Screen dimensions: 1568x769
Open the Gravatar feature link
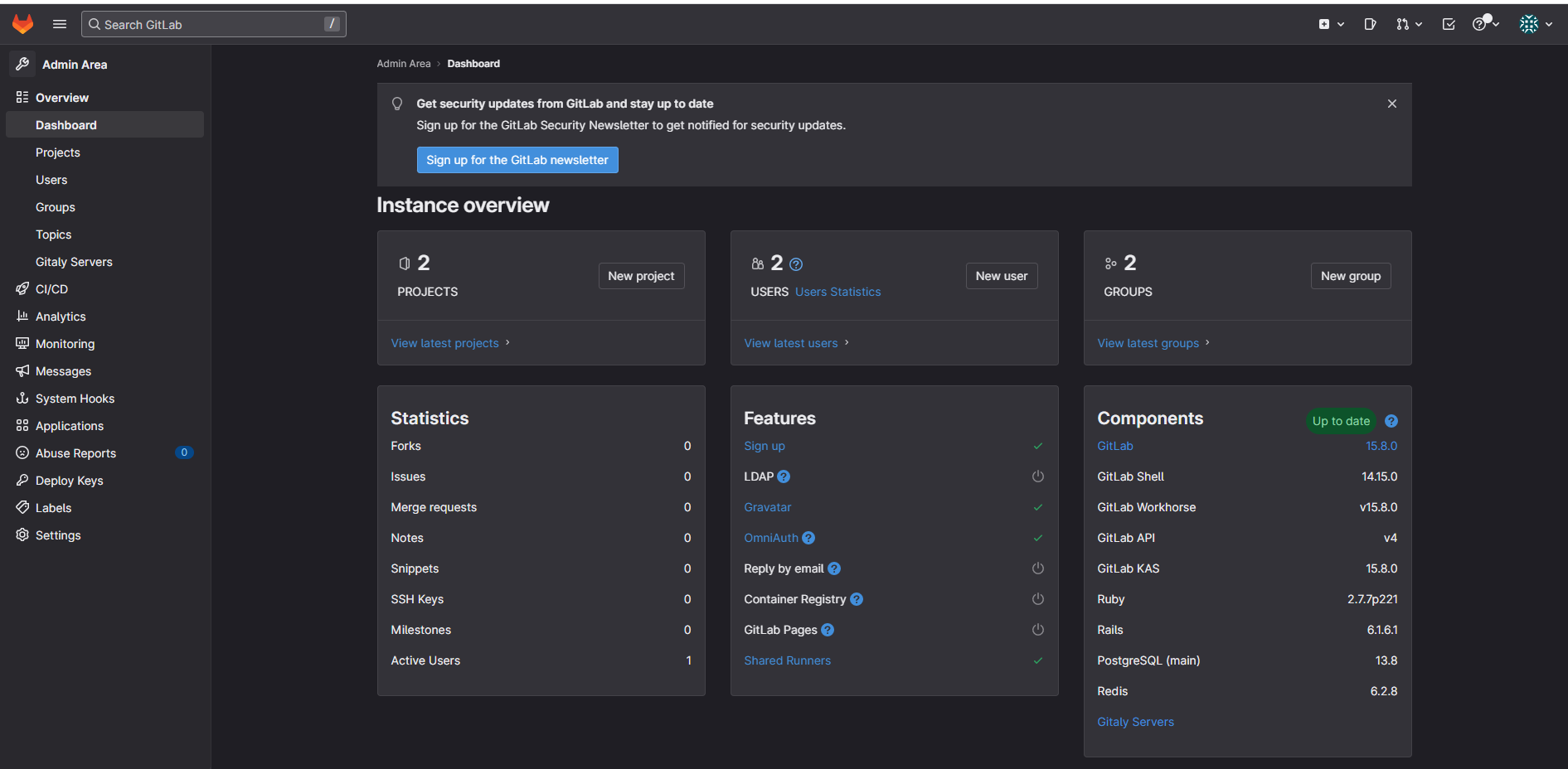768,507
